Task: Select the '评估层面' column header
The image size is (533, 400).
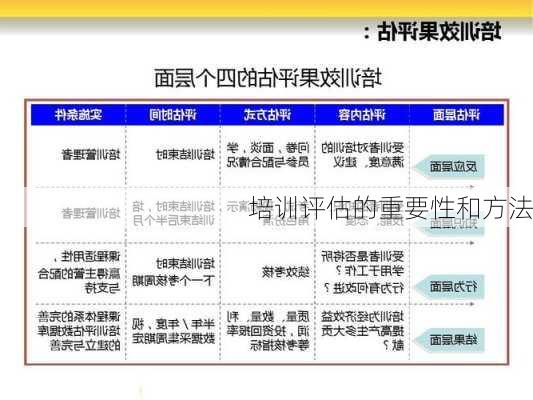Action: (456, 115)
